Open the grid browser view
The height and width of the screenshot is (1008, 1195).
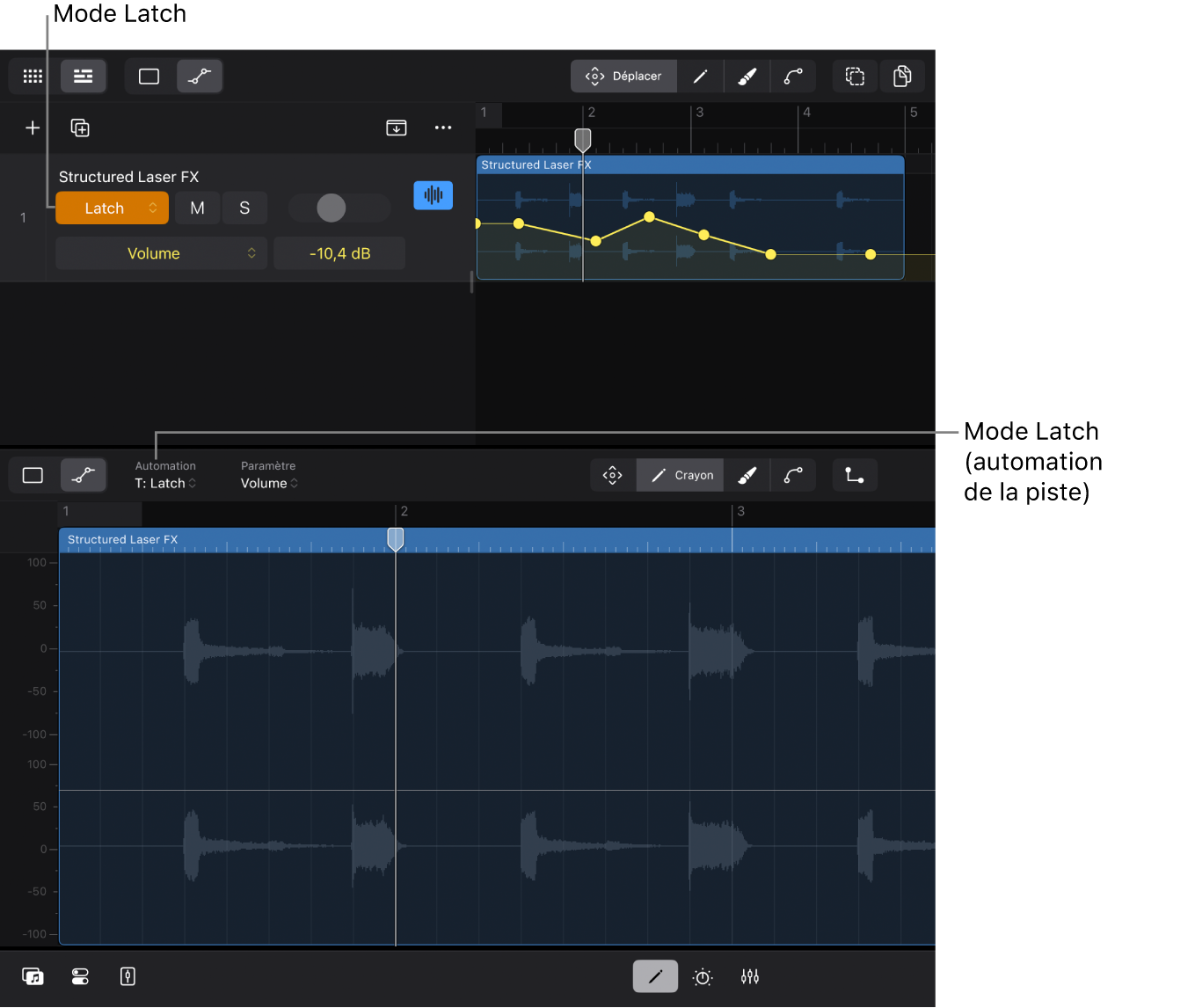(33, 77)
